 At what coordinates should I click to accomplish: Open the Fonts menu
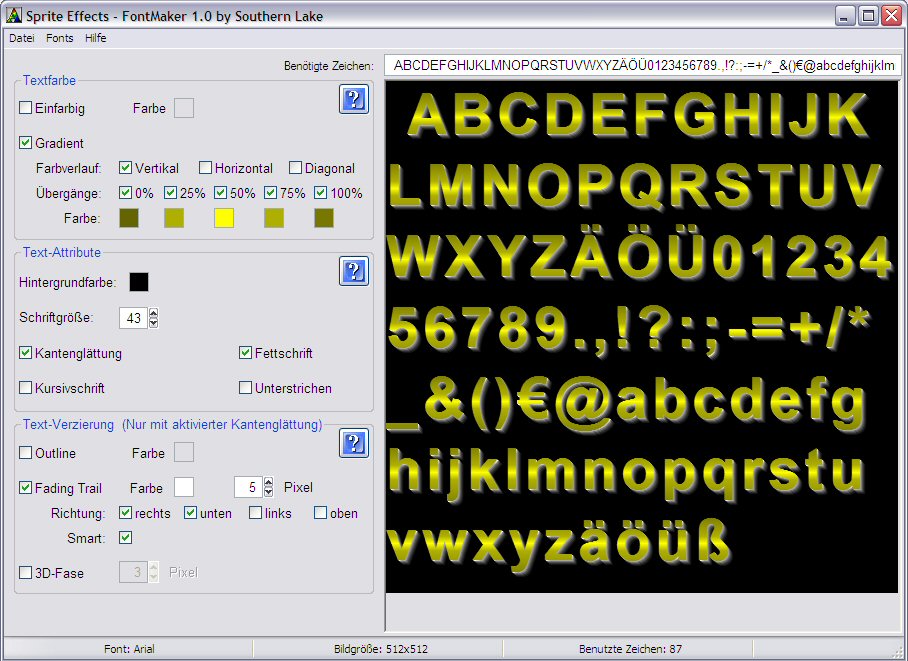(60, 38)
